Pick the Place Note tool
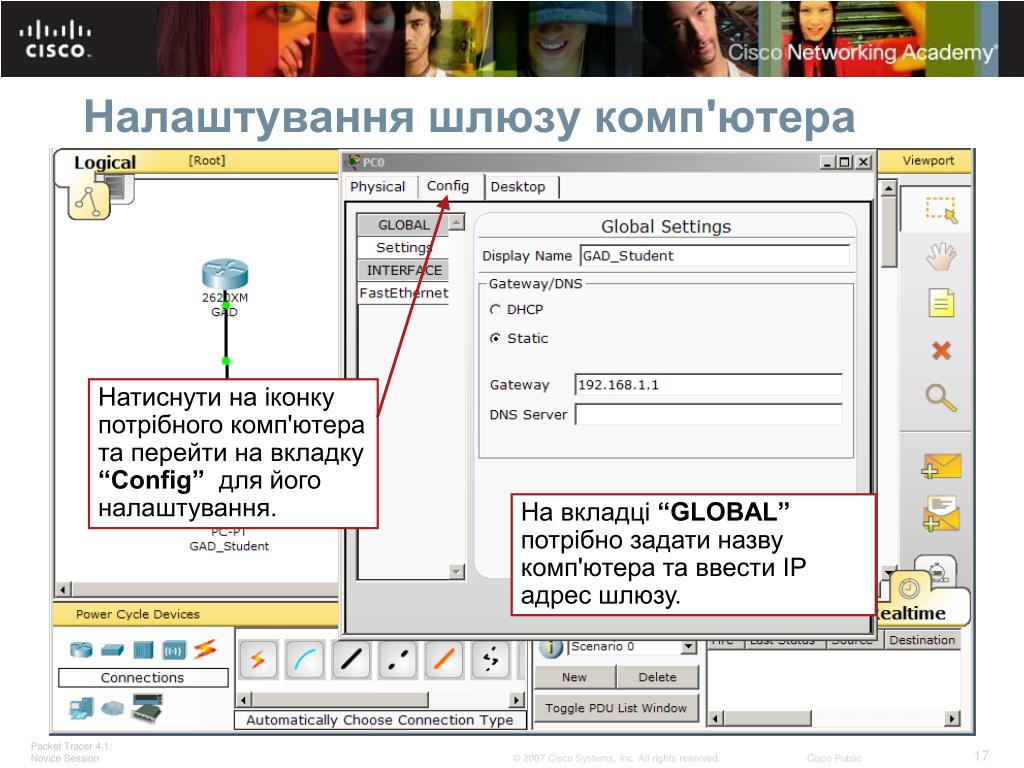This screenshot has height=768, width=1024. coord(941,303)
